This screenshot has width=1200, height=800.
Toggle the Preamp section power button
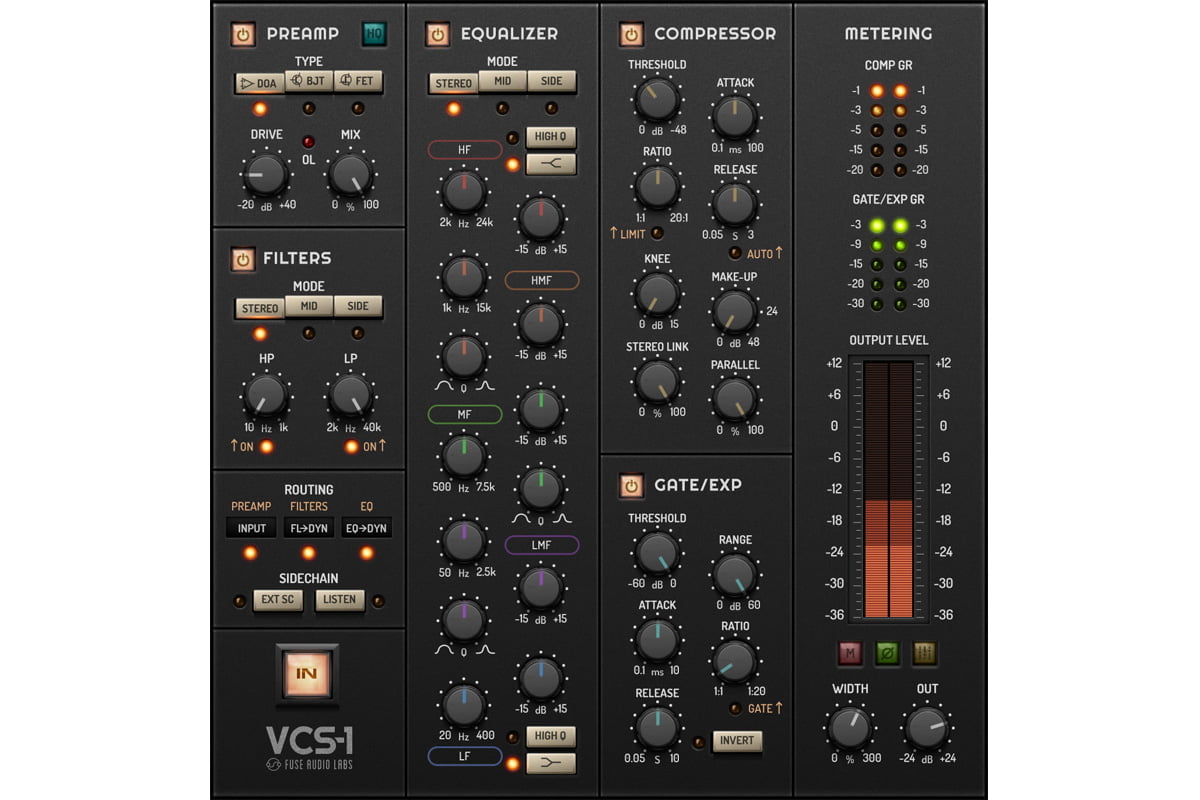[x=243, y=34]
